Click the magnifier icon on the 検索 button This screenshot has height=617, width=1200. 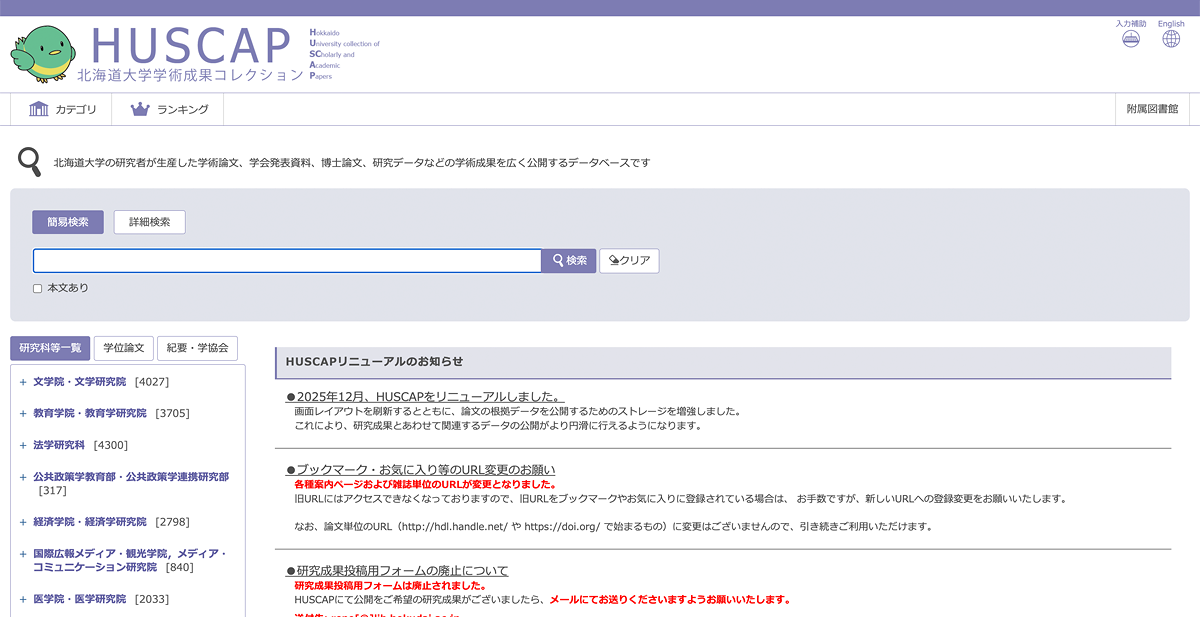tap(557, 260)
